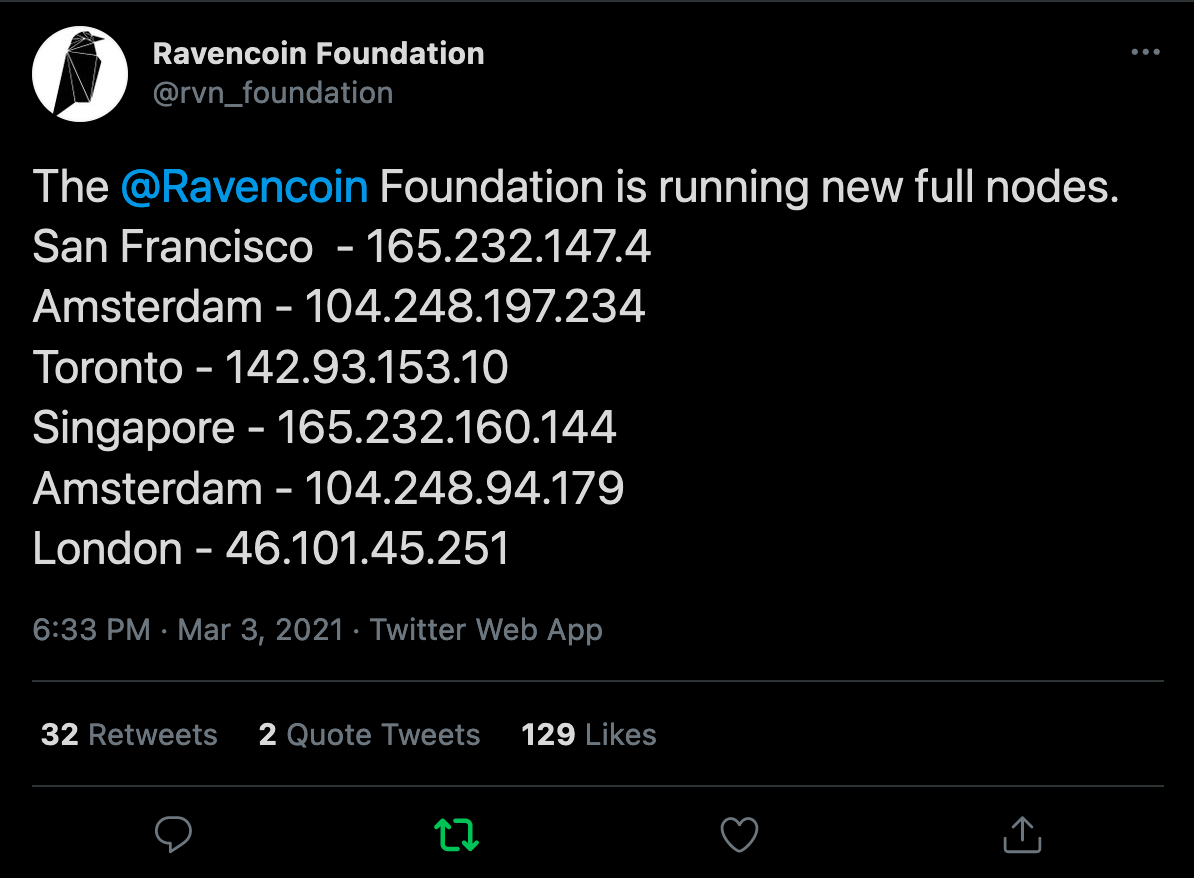Open the tweet's three-dot More menu
Screen dimensions: 1194x878
(x=1144, y=52)
